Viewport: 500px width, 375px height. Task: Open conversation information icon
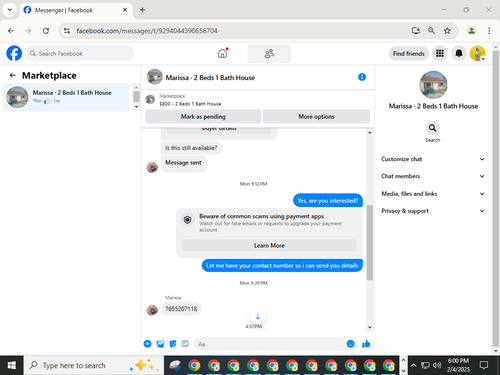362,77
